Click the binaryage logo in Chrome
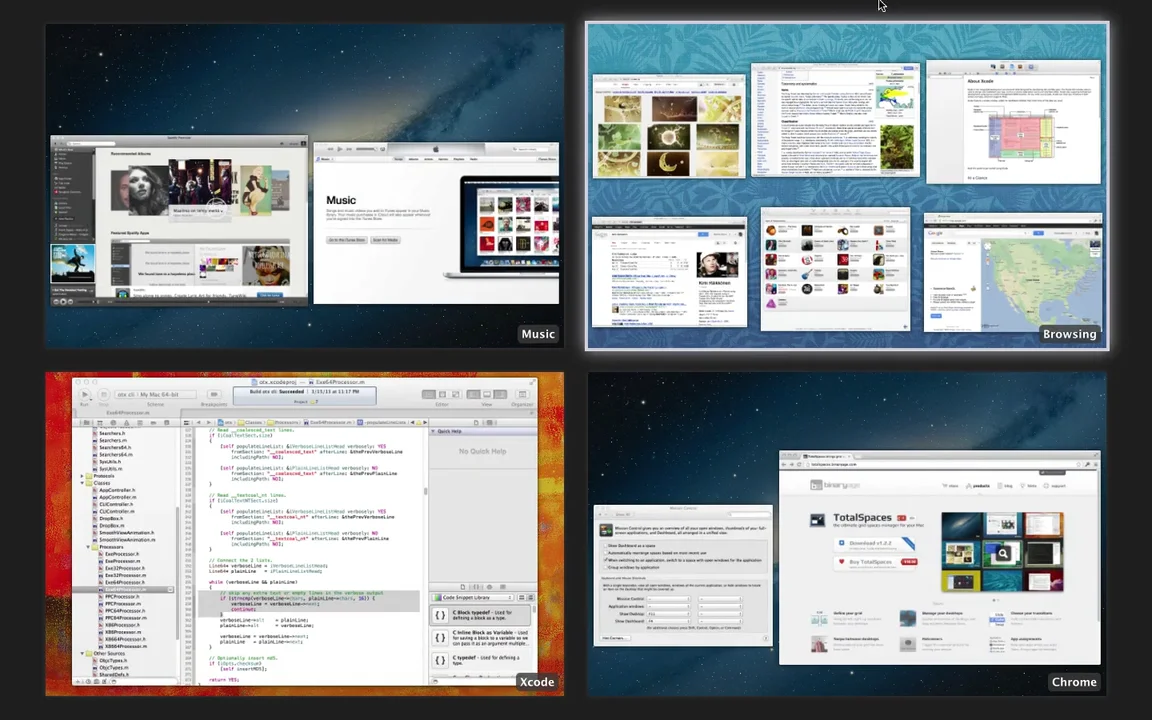The image size is (1152, 720). tap(835, 485)
